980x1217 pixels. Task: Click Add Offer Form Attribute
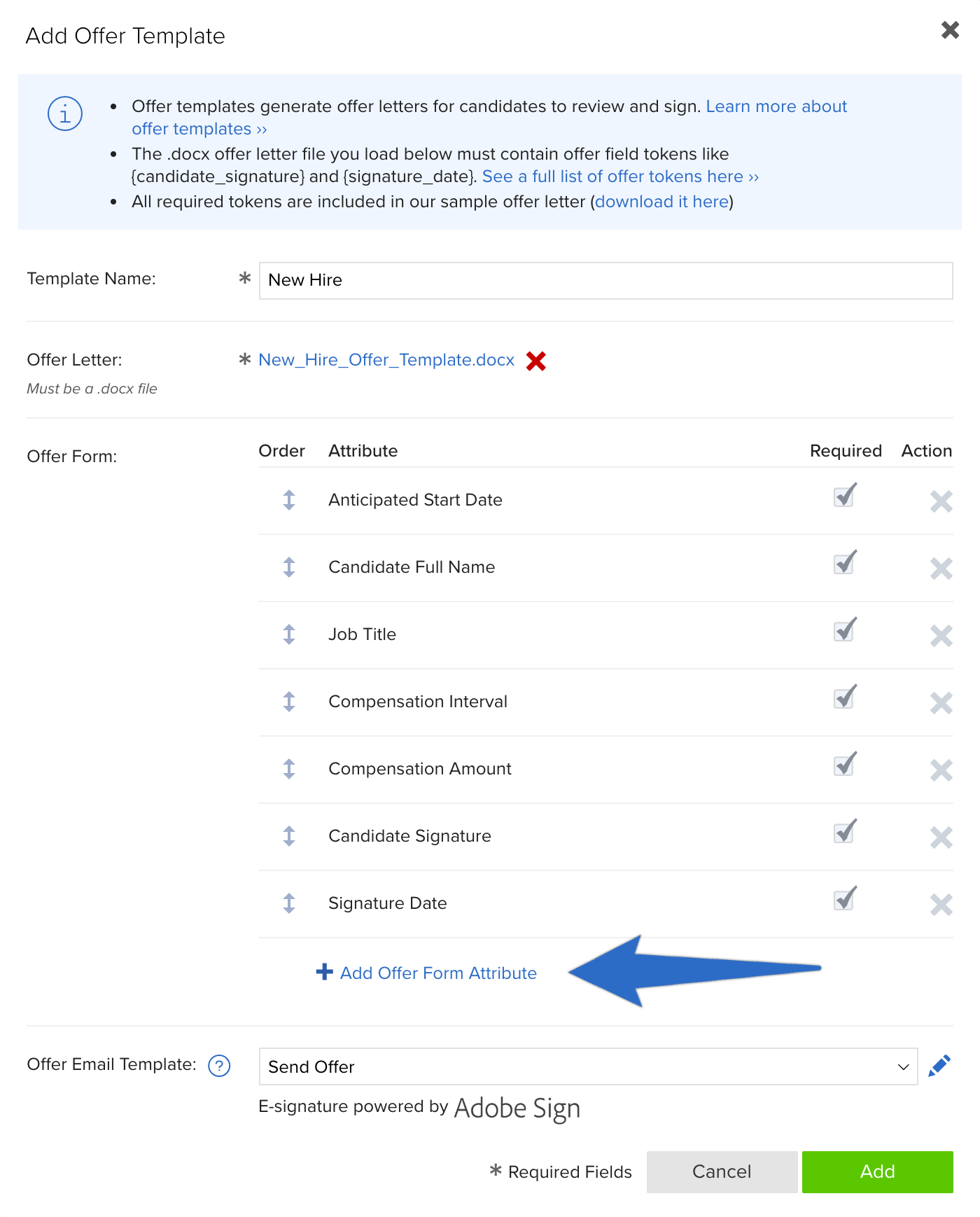pyautogui.click(x=426, y=973)
